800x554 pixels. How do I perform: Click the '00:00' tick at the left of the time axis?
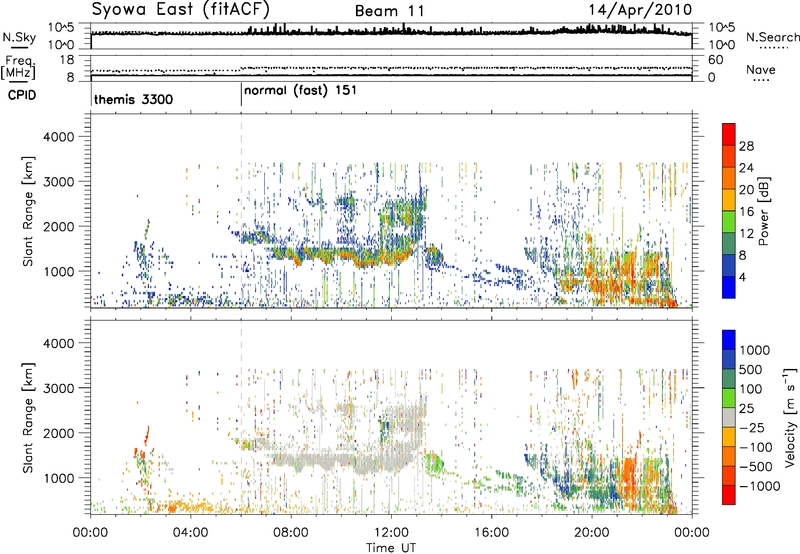90,533
